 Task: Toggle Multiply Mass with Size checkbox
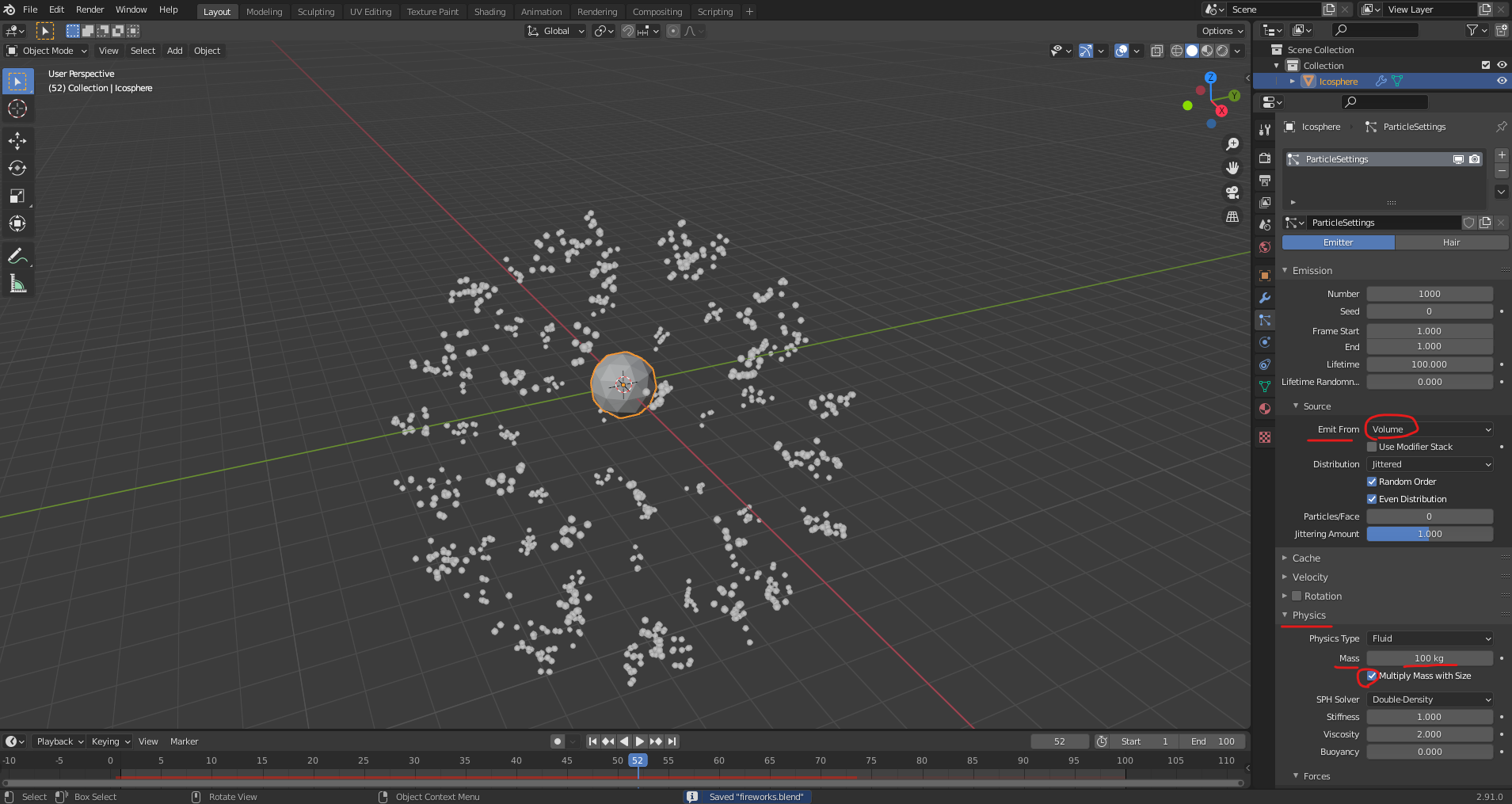pos(1372,676)
